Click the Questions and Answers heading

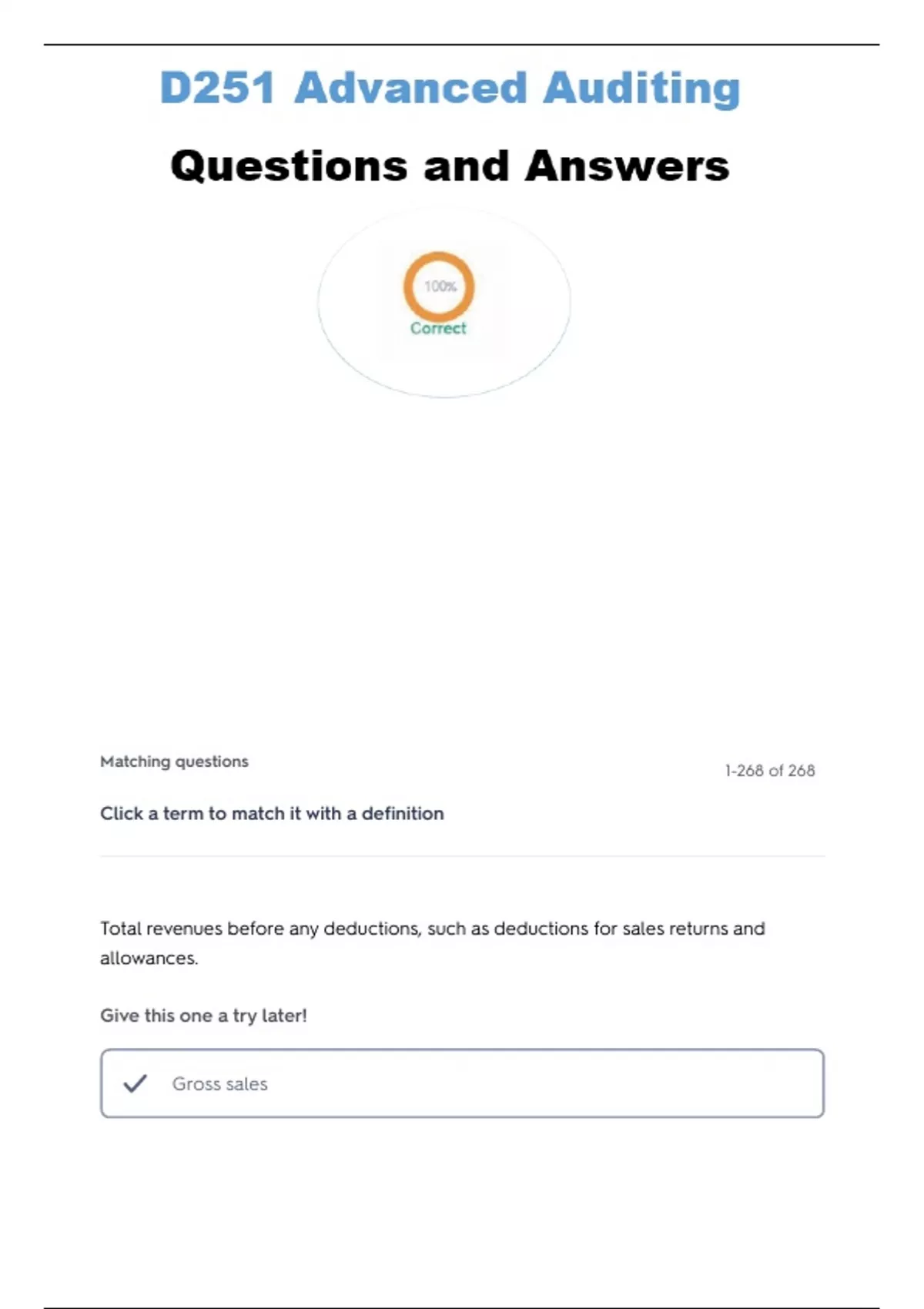tap(450, 166)
